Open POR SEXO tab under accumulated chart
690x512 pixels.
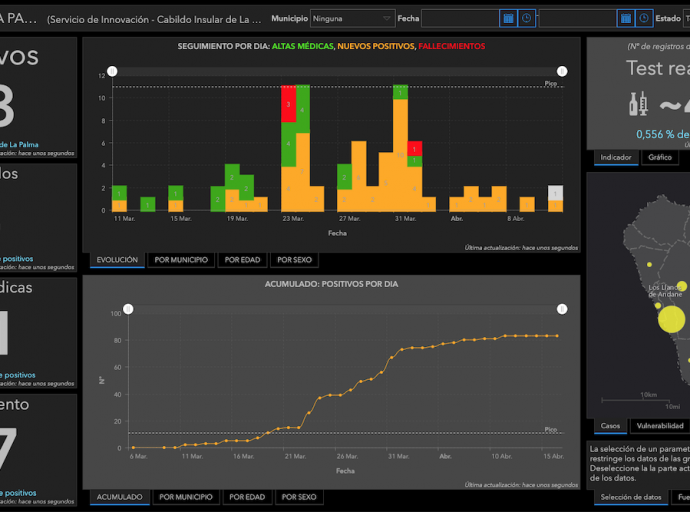tap(299, 497)
